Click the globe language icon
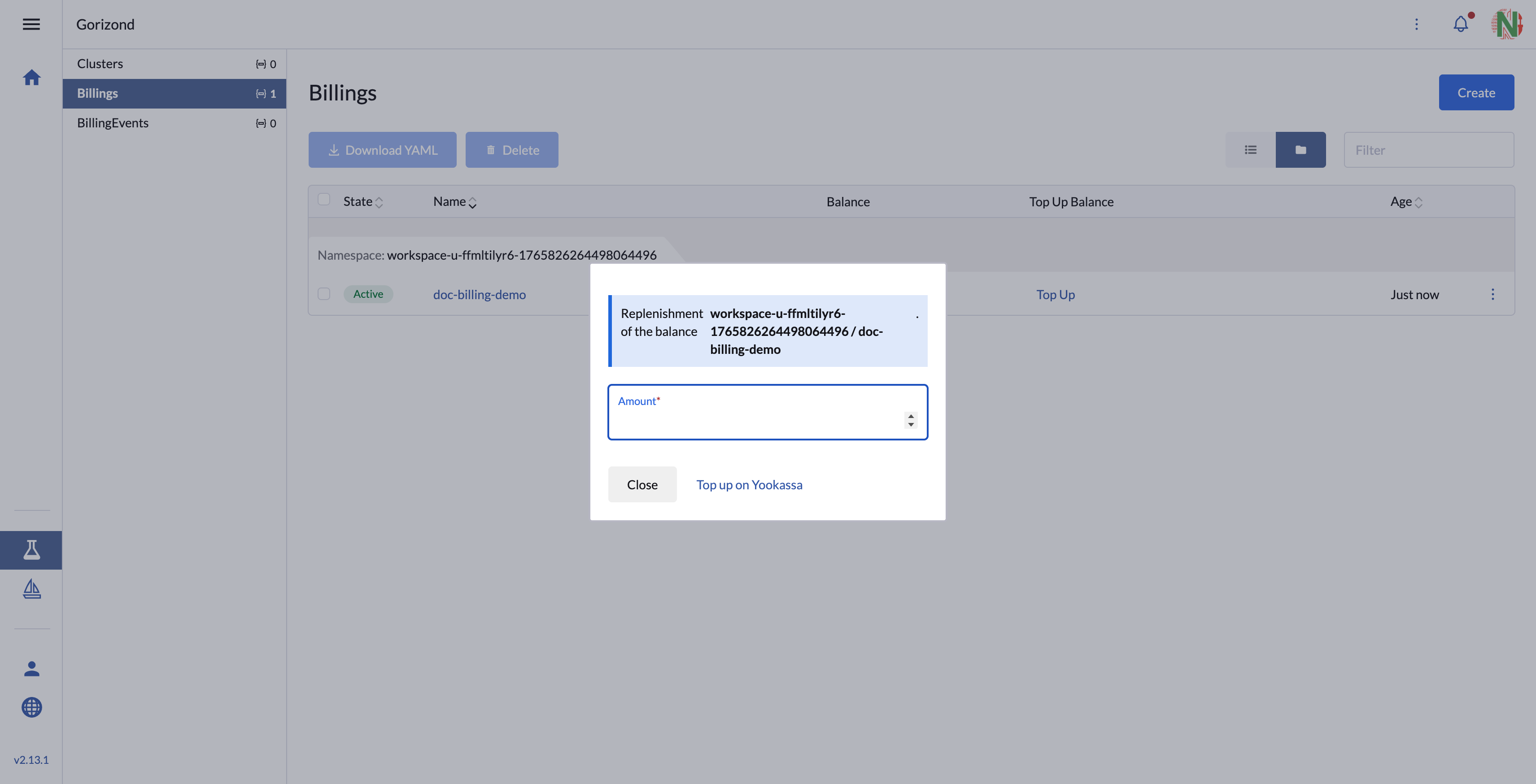Screen dimensions: 1536x784 point(31,708)
